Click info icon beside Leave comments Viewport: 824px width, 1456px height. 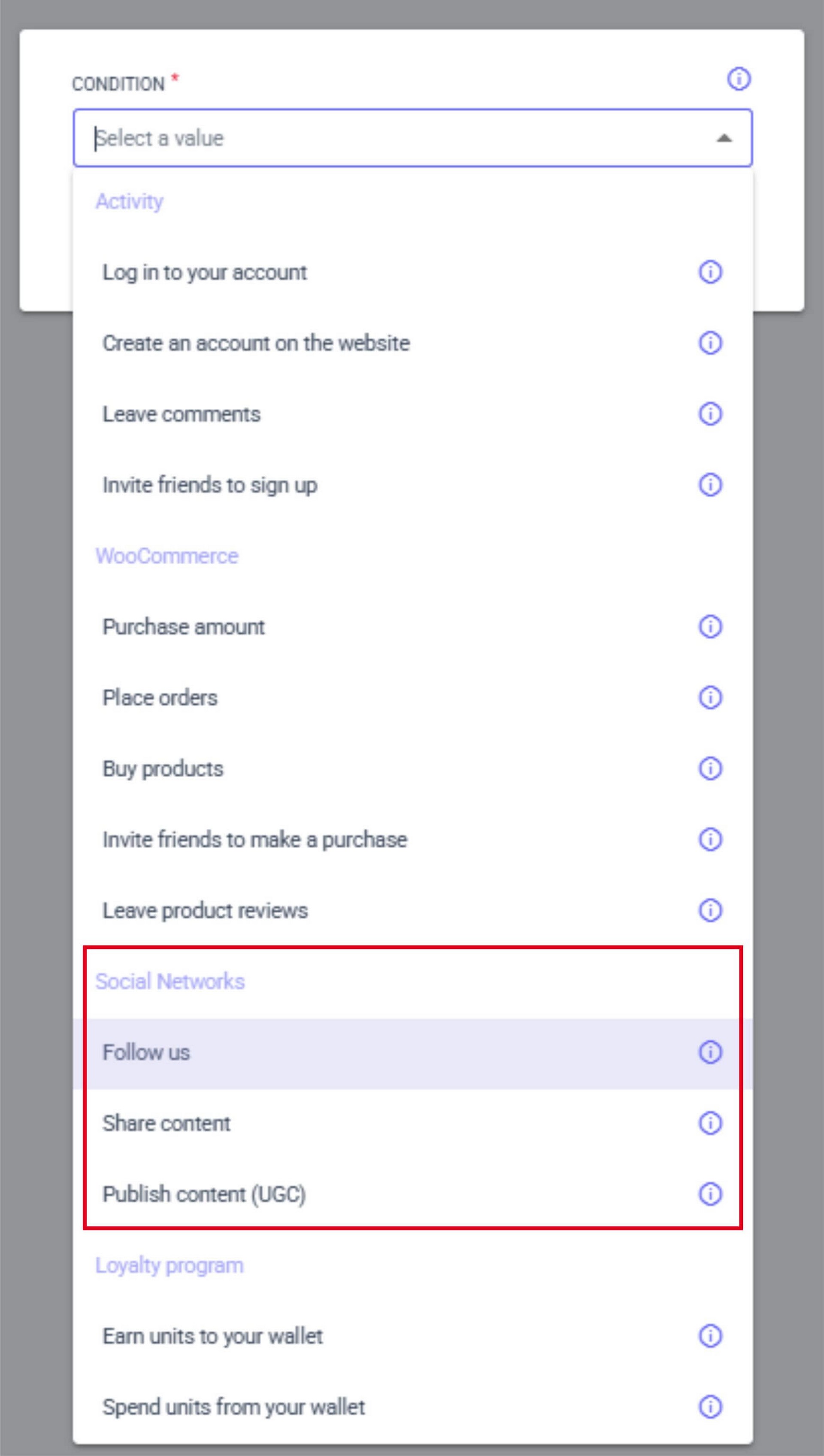click(x=710, y=414)
